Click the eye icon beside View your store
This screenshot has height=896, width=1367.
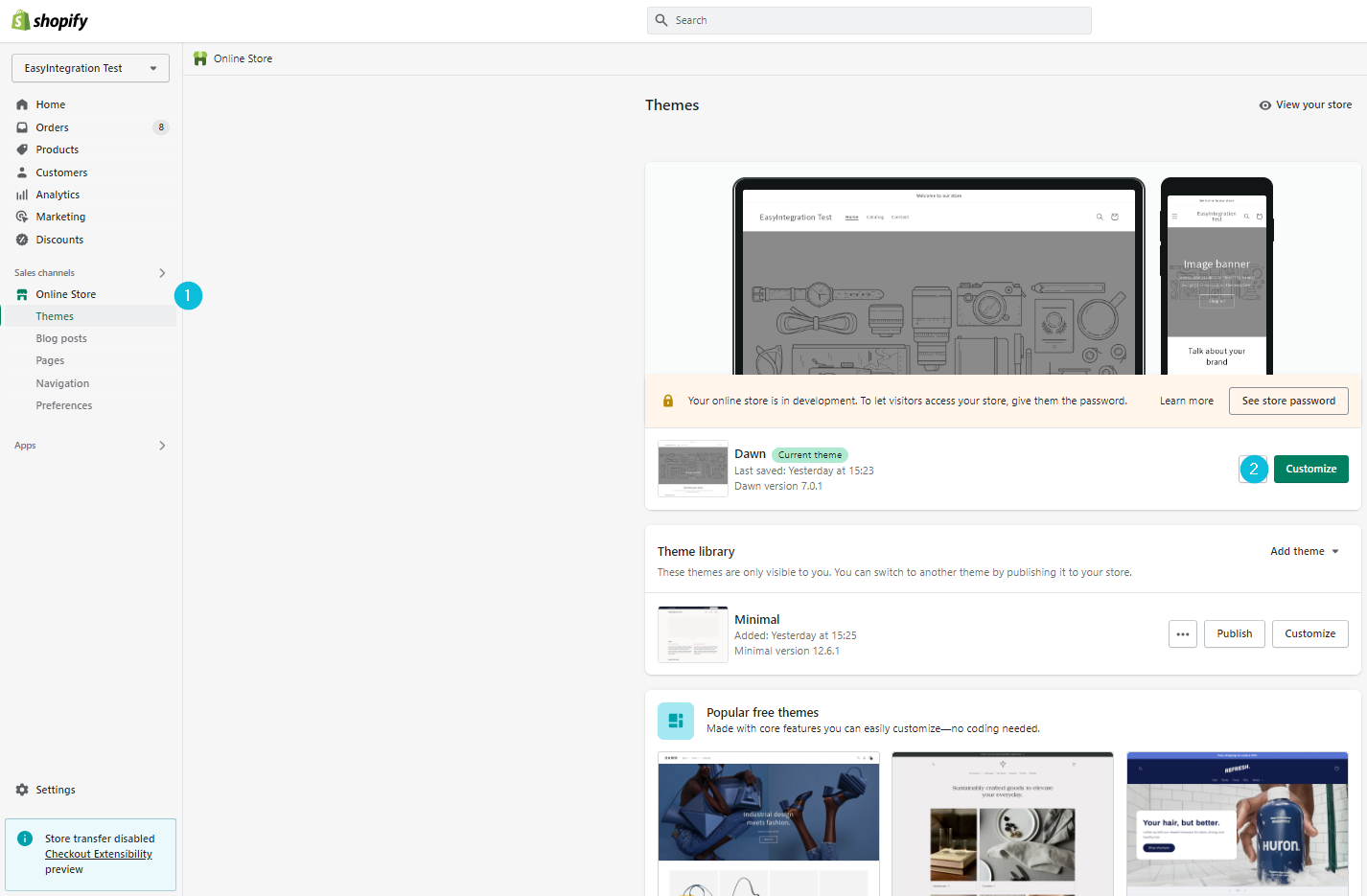pos(1265,105)
